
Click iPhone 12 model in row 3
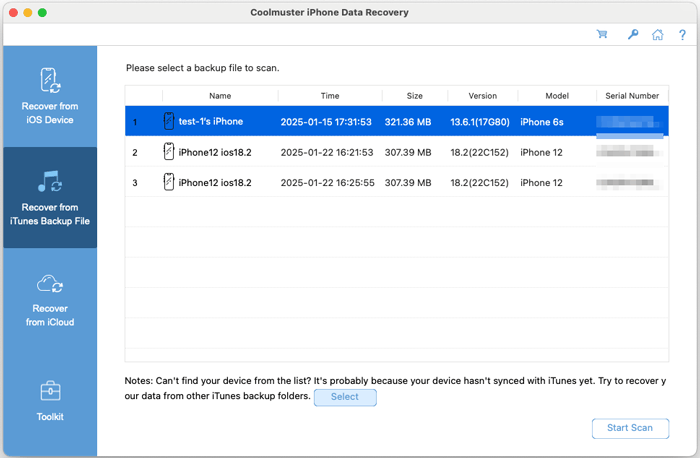click(541, 183)
